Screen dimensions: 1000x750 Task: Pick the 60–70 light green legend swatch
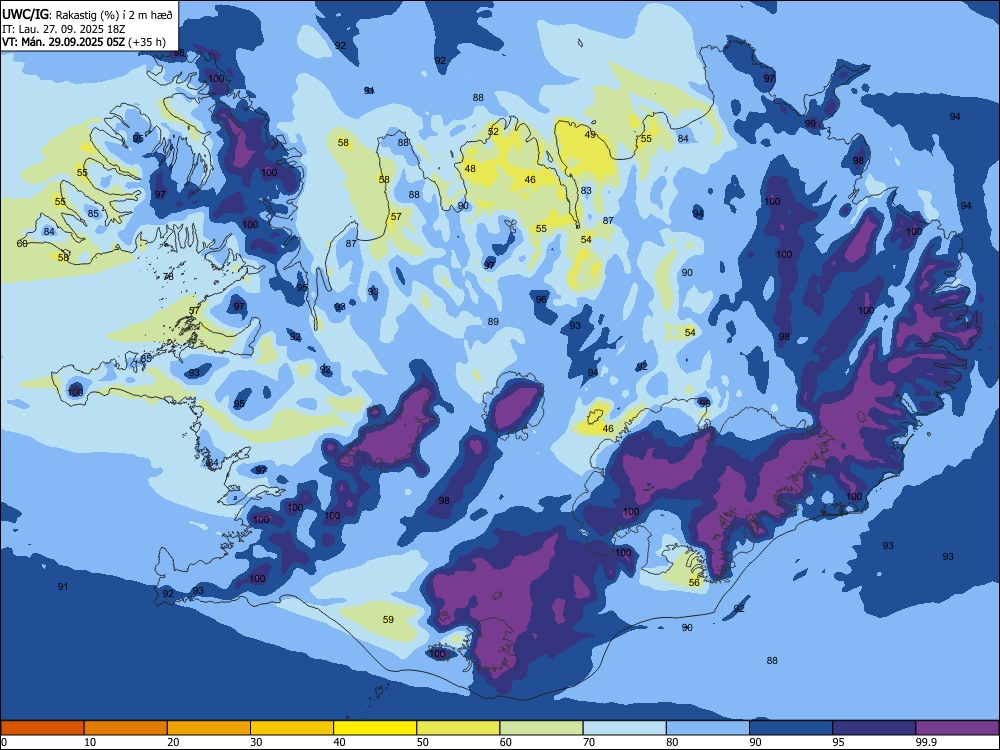point(541,728)
